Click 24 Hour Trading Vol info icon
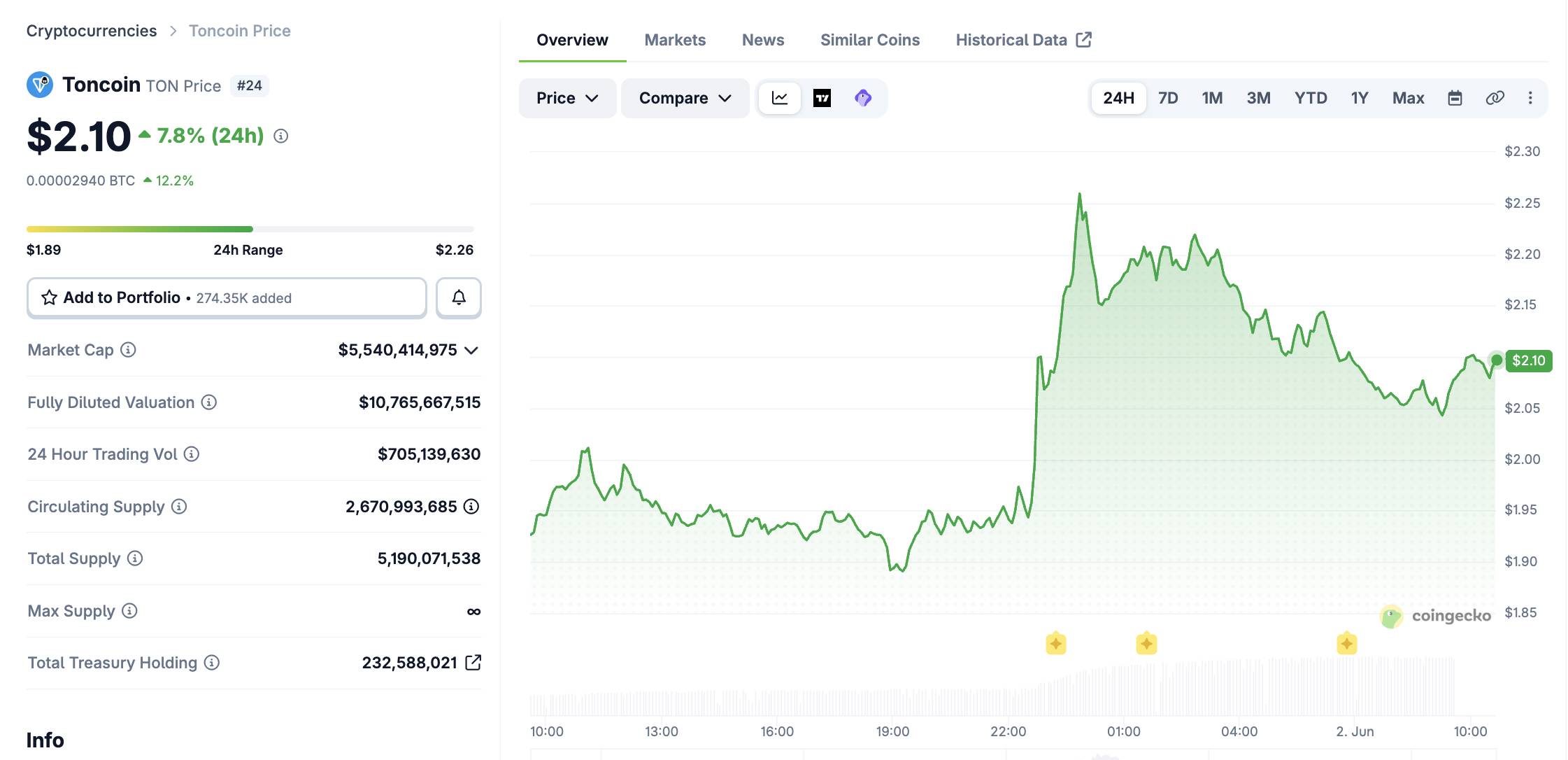Viewport: 1568px width, 760px height. click(x=192, y=453)
